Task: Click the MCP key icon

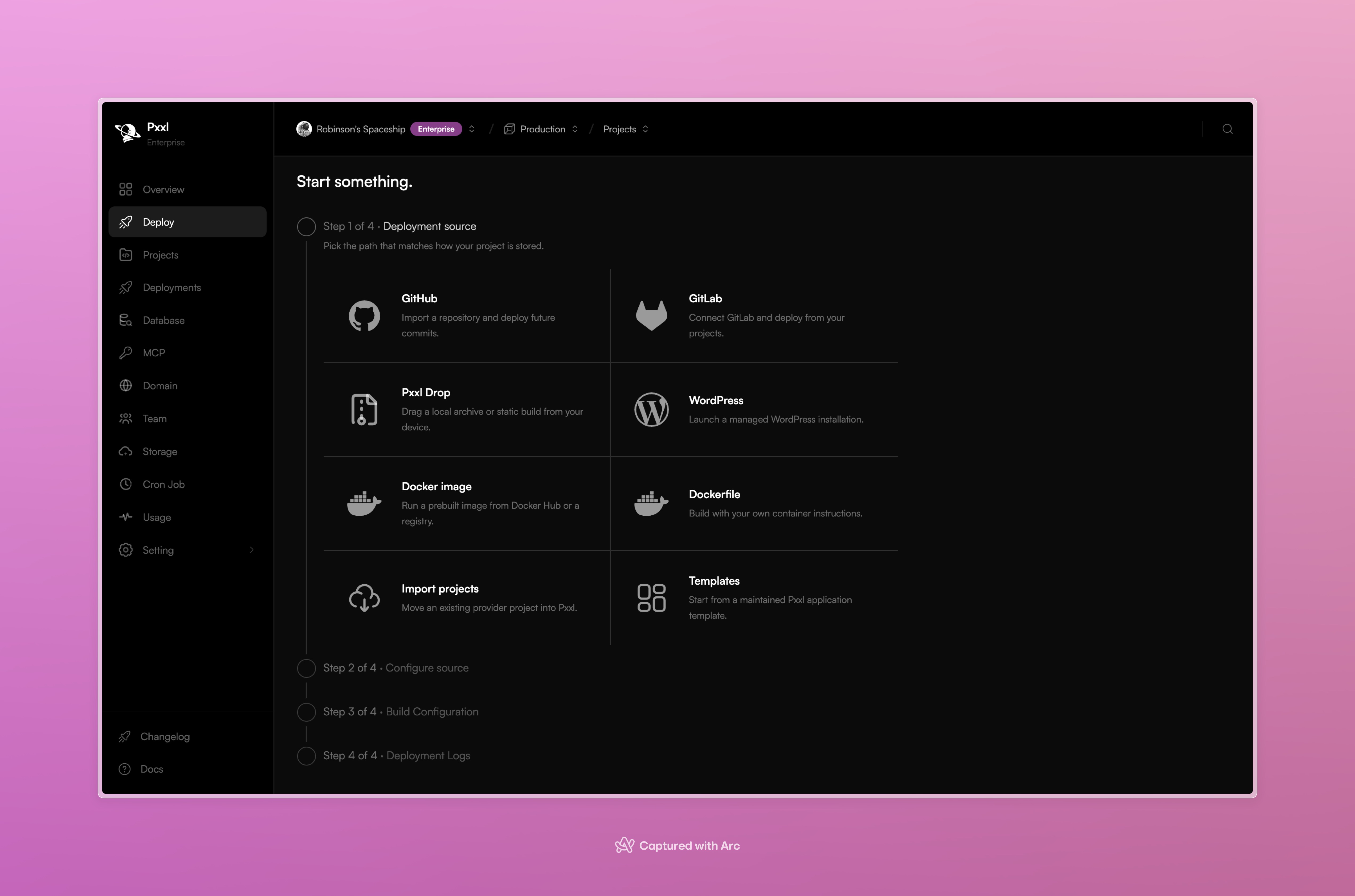Action: pyautogui.click(x=126, y=353)
